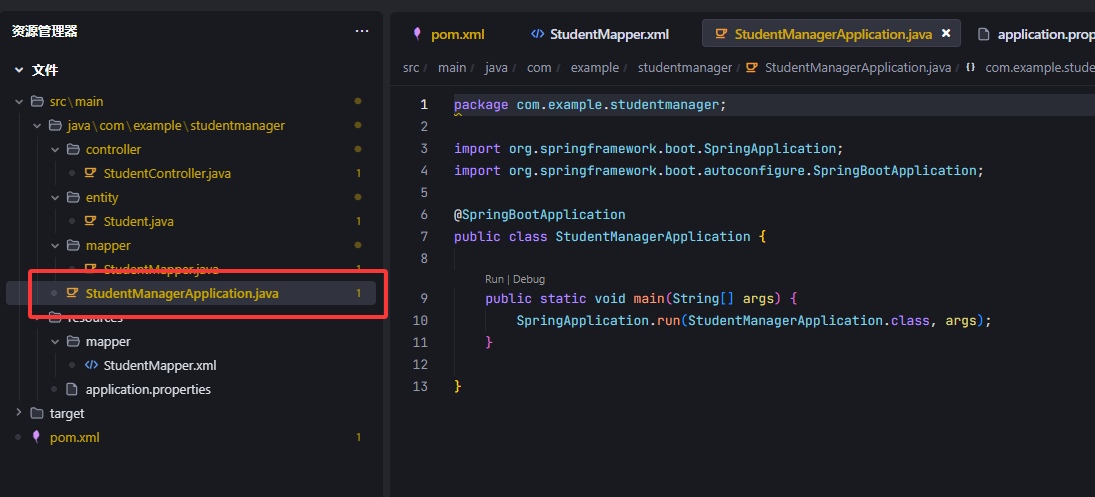Click breadcrumb segment 'src'
The height and width of the screenshot is (497, 1095).
[411, 68]
